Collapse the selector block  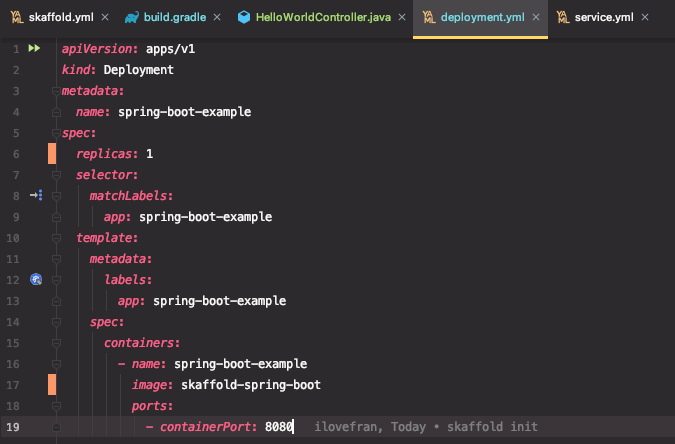click(x=56, y=175)
